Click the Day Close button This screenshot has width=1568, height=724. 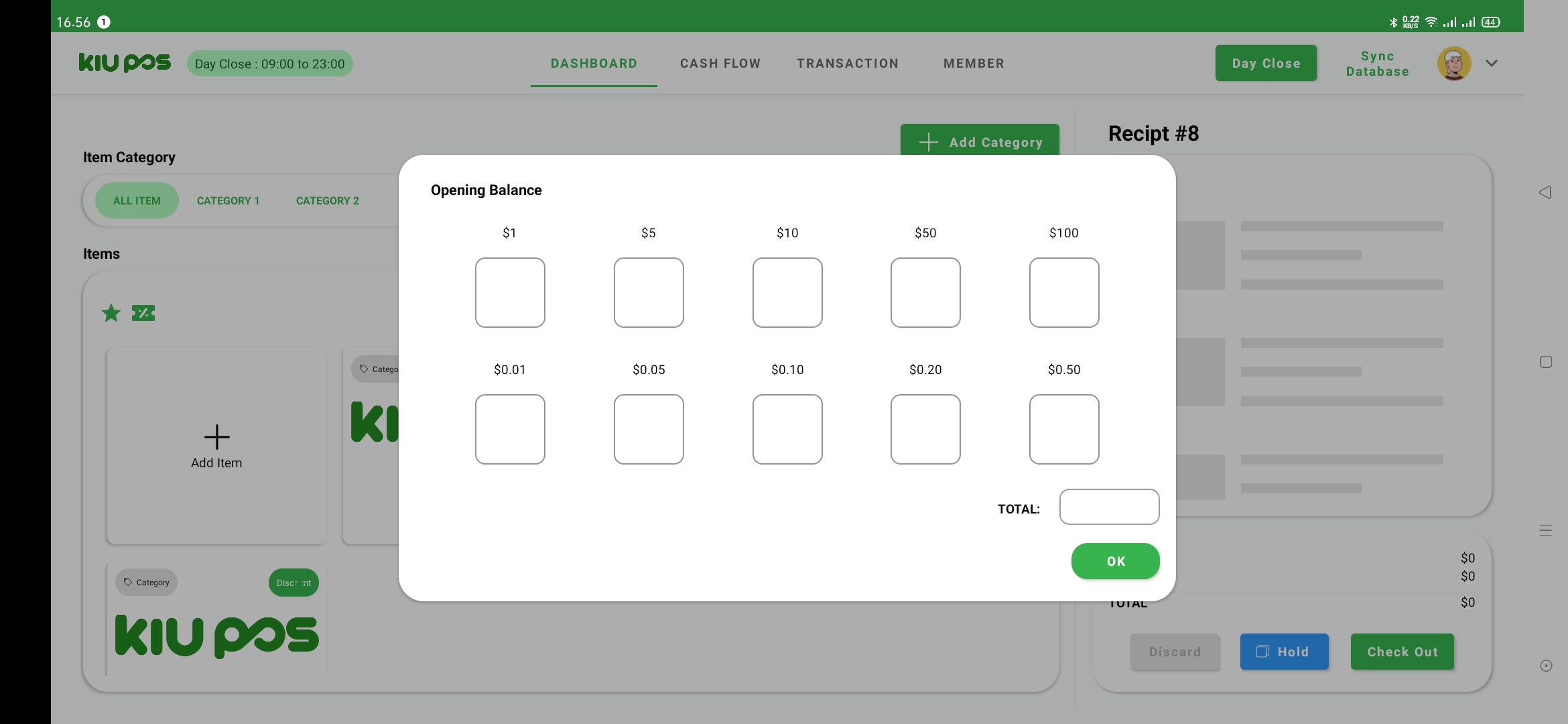[x=1266, y=64]
